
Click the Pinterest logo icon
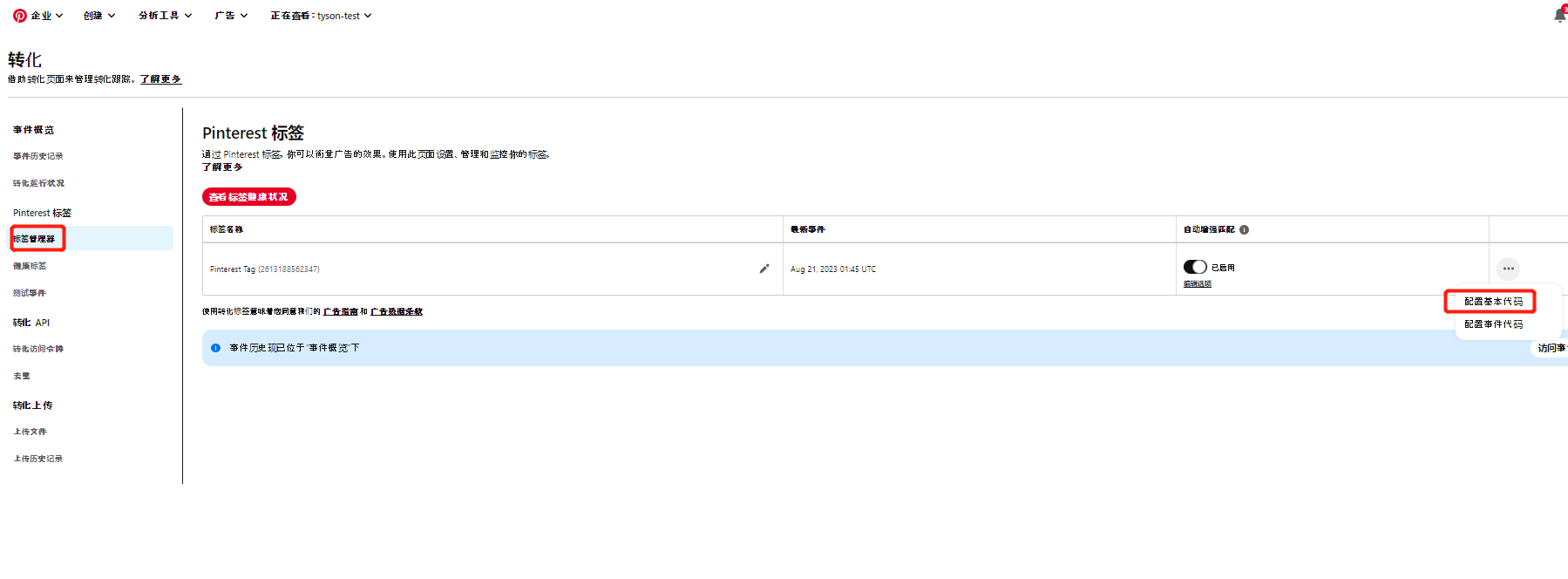(20, 16)
